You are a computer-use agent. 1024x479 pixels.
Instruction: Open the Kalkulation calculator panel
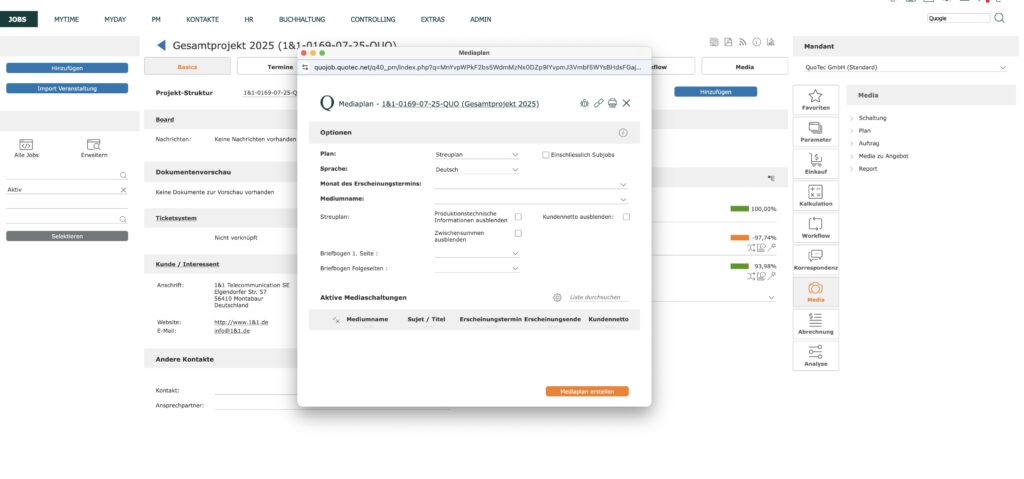point(815,194)
